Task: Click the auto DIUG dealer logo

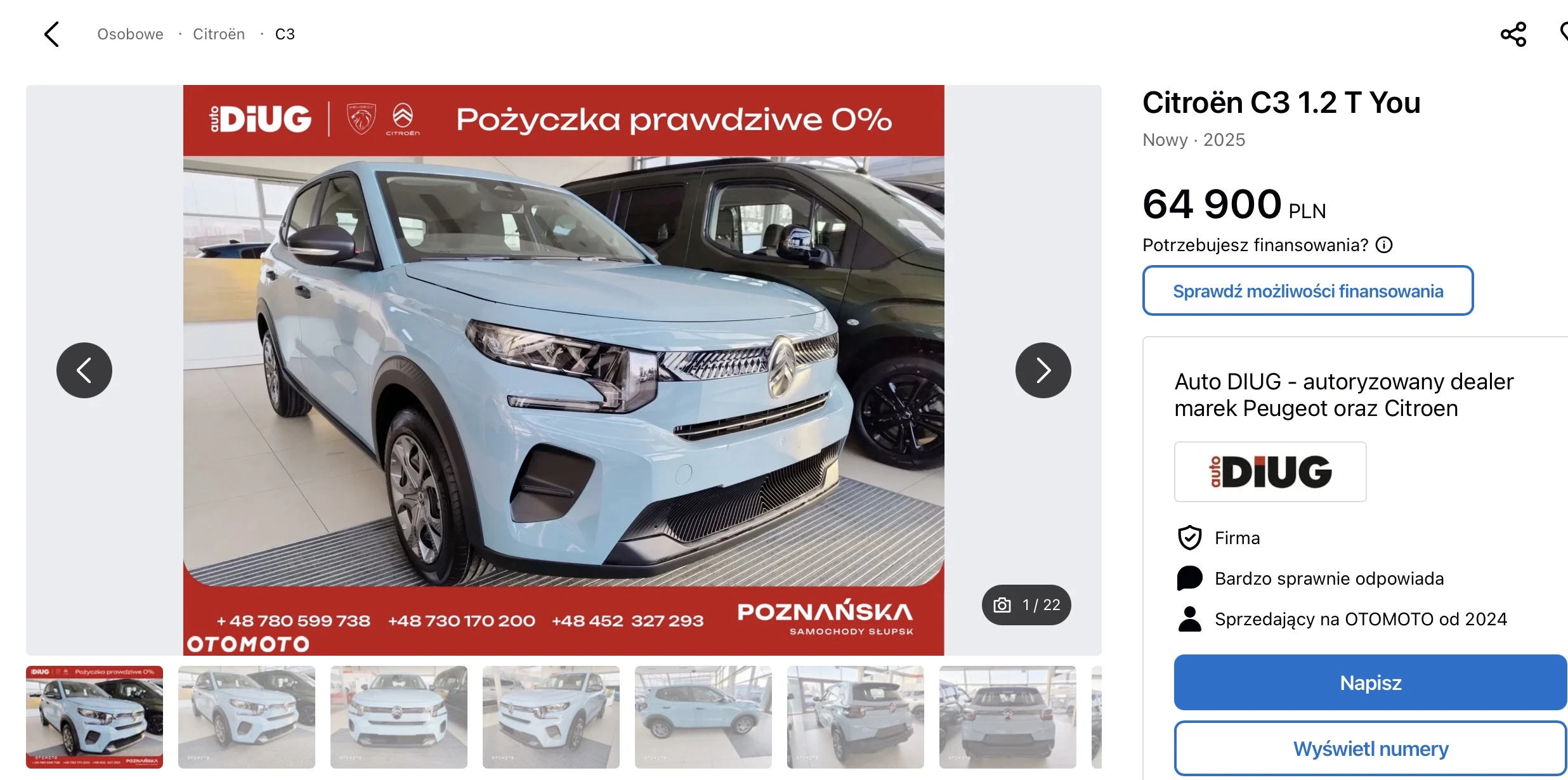Action: point(1270,472)
